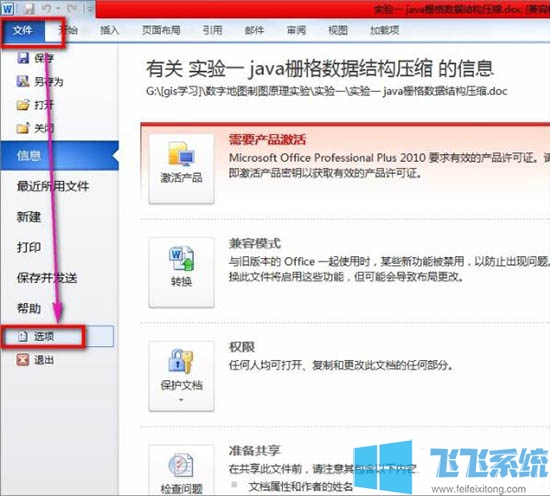550x496 pixels.
Task: Click the Word logo in title bar
Action: [x=7, y=9]
